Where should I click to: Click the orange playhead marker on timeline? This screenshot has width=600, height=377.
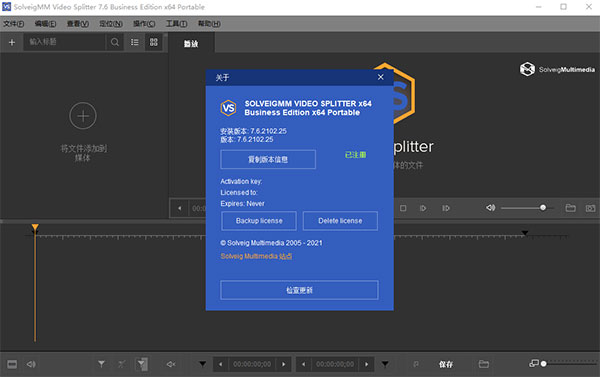35,228
